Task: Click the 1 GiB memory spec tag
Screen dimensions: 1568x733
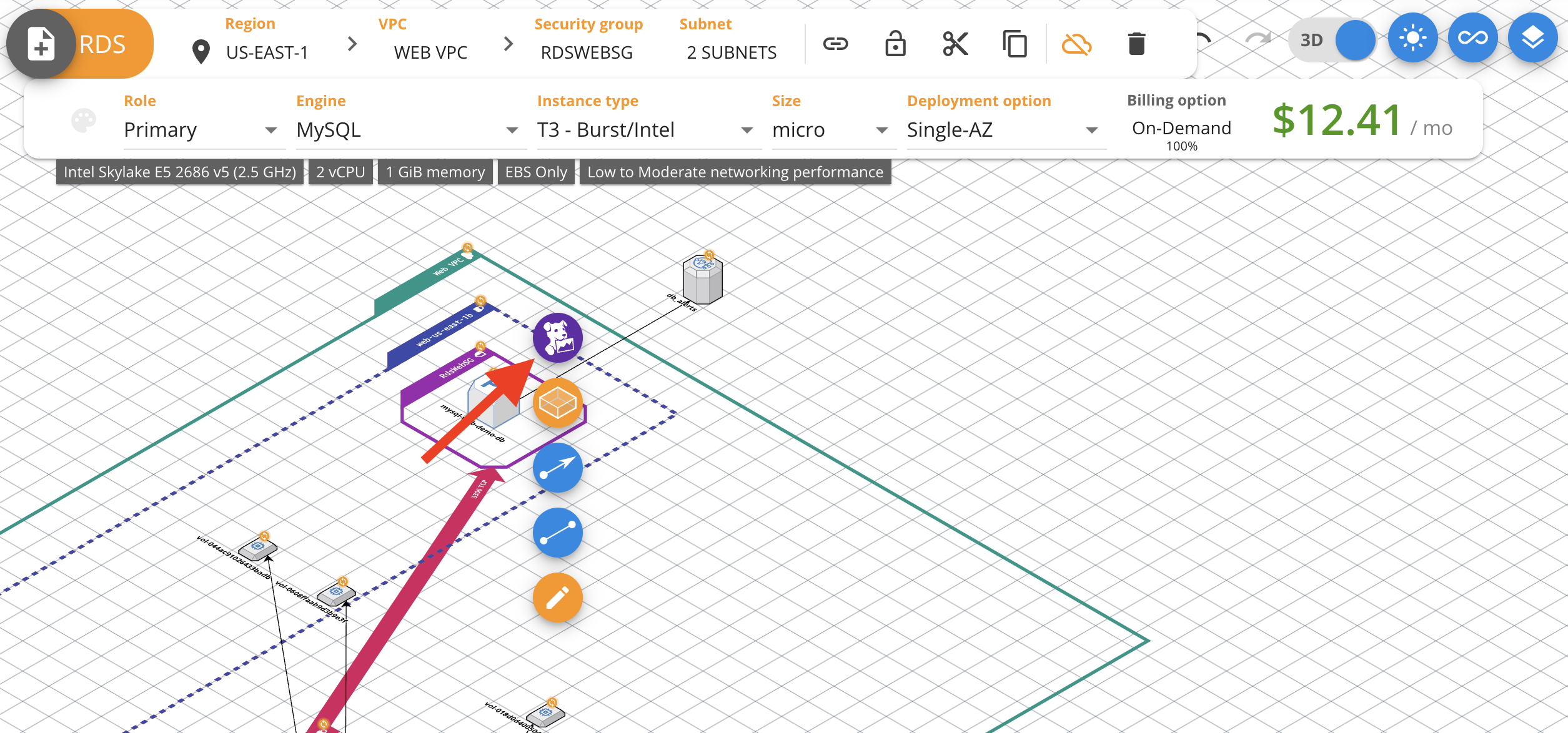Action: tap(435, 172)
